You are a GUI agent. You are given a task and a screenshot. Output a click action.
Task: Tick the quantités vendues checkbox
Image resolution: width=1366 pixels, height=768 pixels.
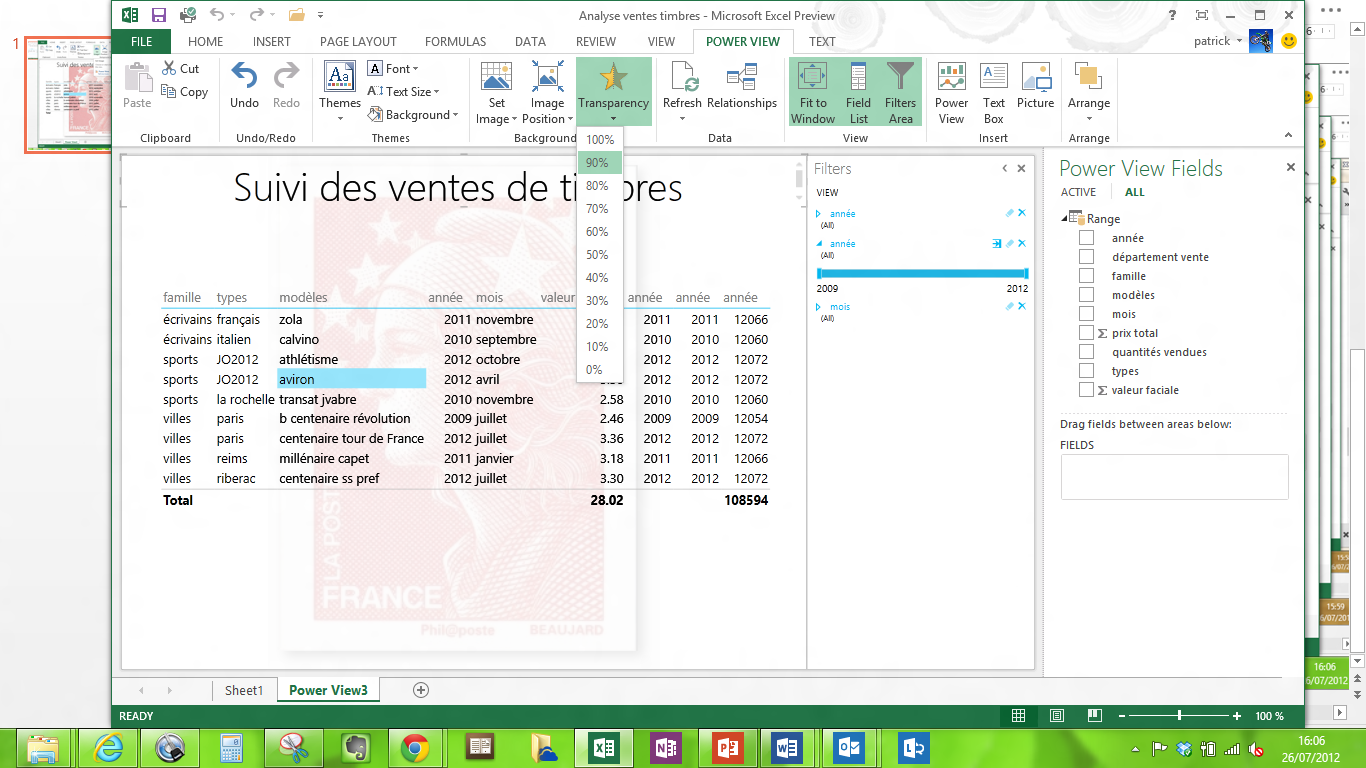pos(1086,352)
